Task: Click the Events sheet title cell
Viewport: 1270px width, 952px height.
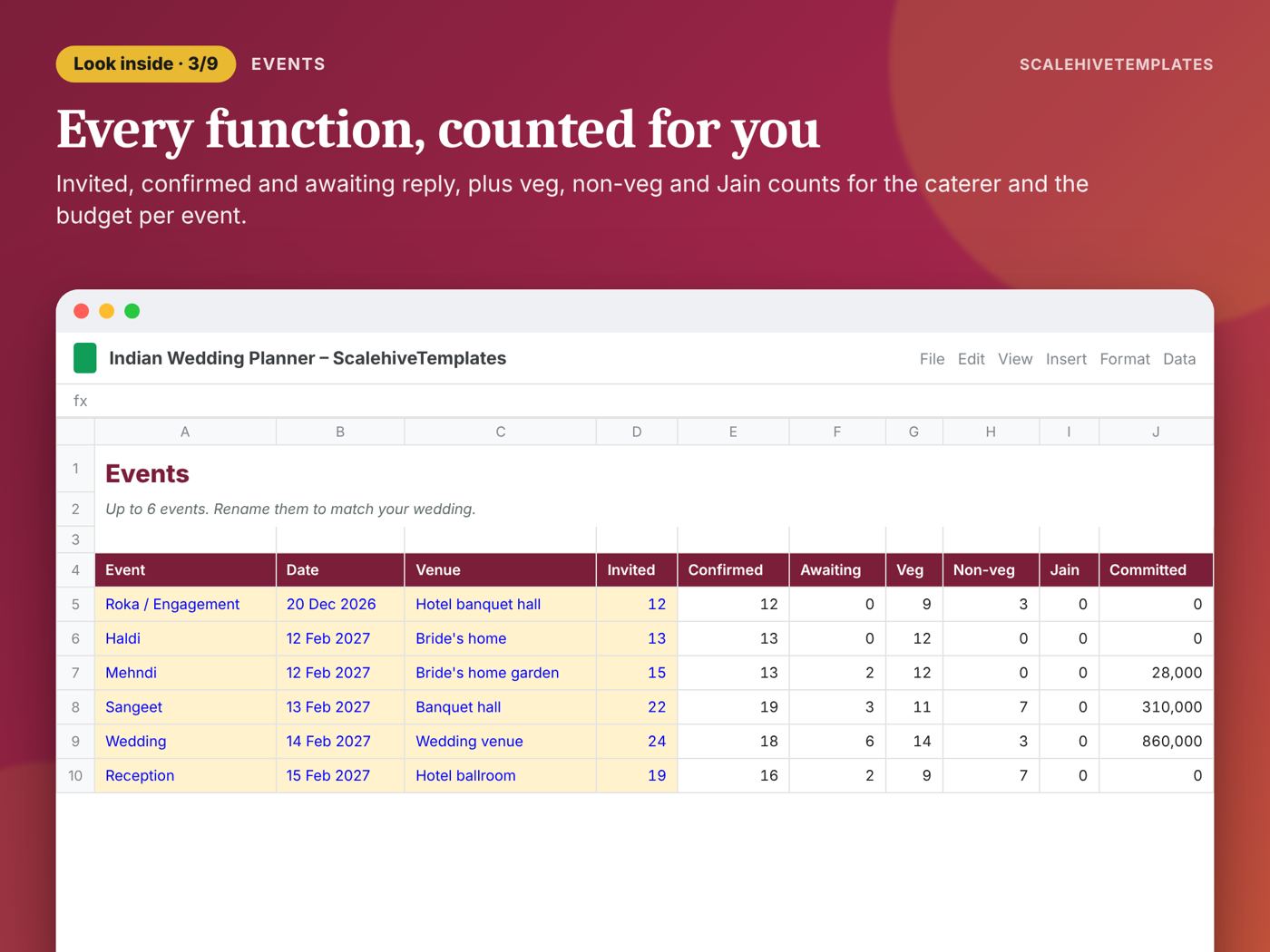Action: point(654,469)
